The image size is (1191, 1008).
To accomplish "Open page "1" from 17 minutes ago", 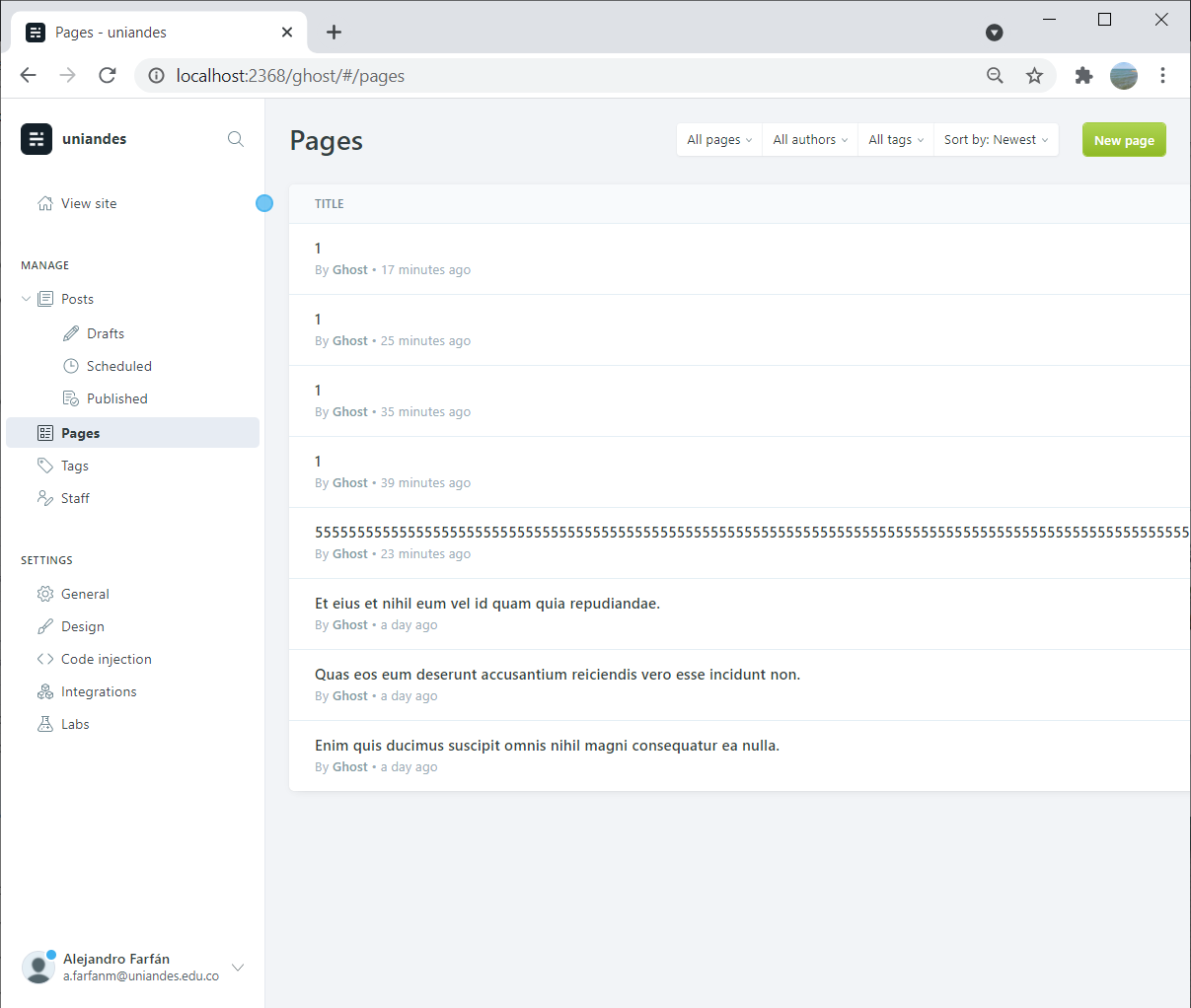I will [x=739, y=259].
